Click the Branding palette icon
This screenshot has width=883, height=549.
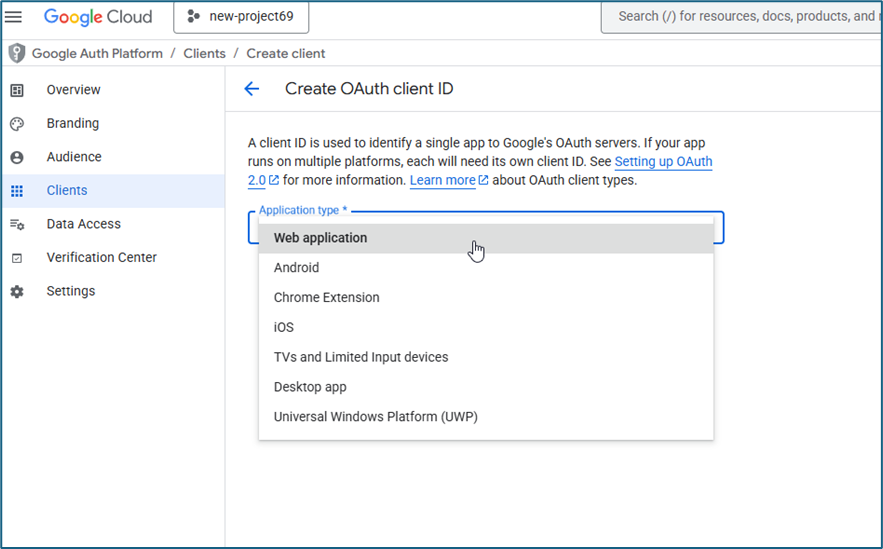(17, 124)
